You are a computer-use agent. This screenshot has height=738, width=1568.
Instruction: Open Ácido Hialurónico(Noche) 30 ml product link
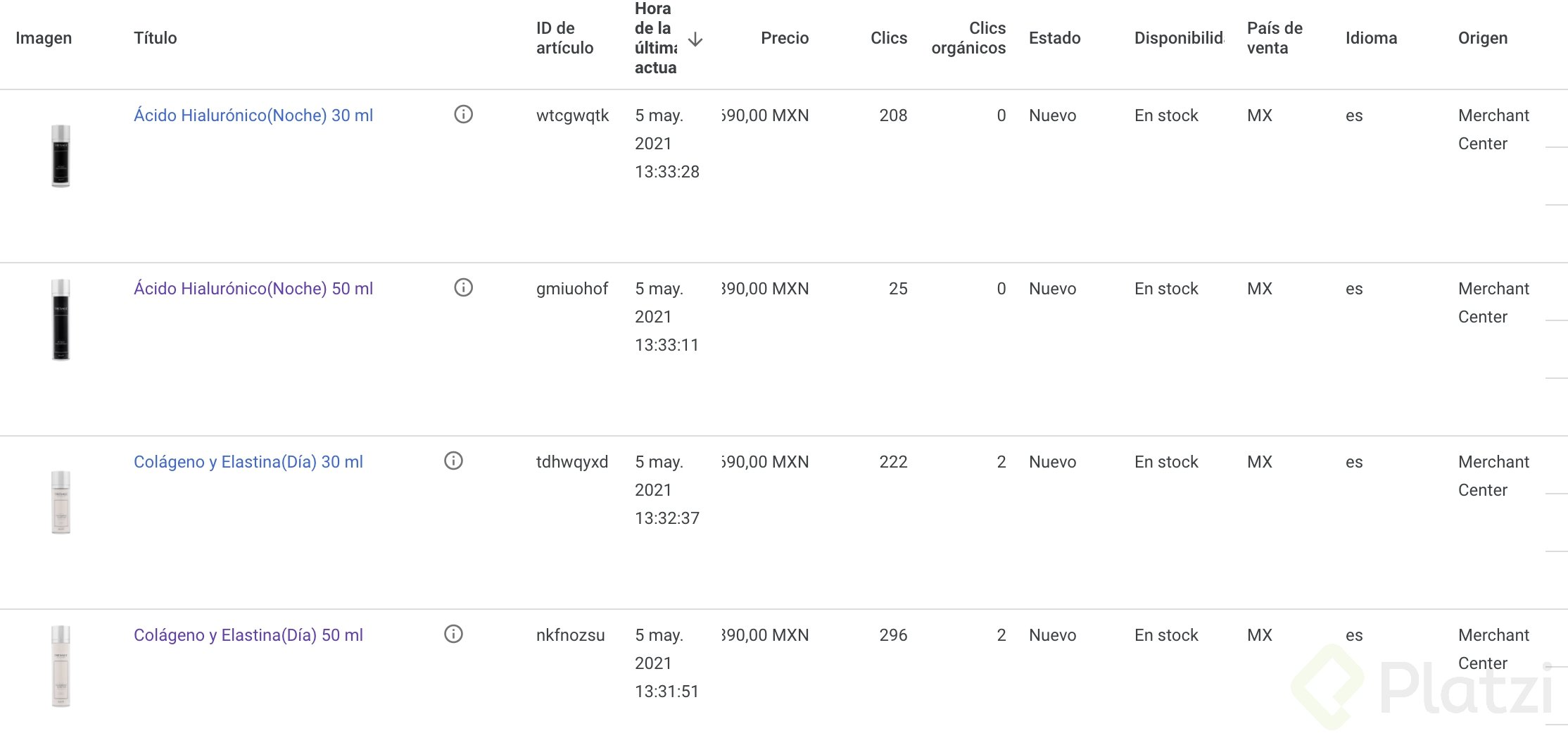coord(253,115)
